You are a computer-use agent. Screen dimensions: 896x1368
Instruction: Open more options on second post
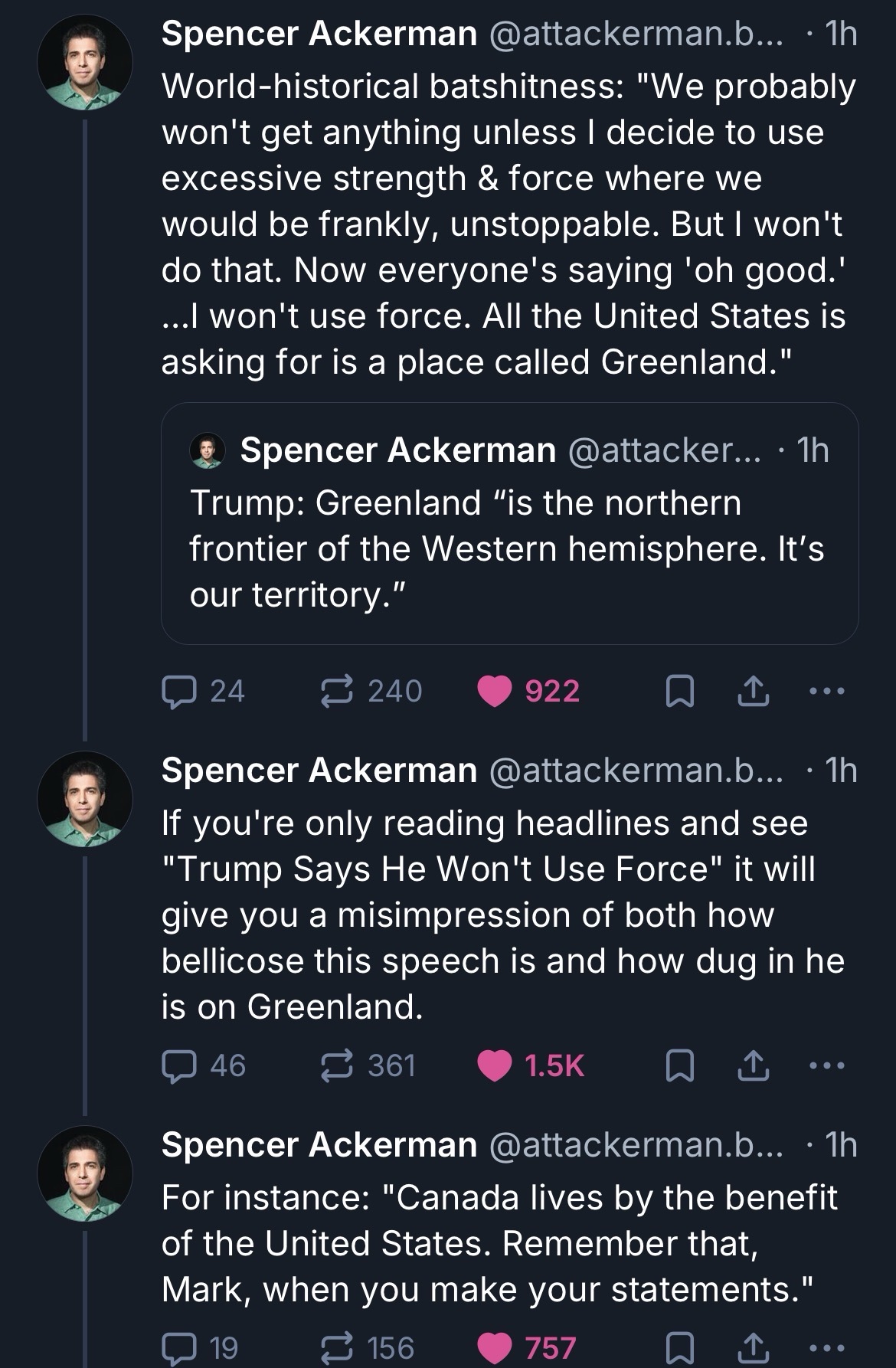coord(826,1065)
